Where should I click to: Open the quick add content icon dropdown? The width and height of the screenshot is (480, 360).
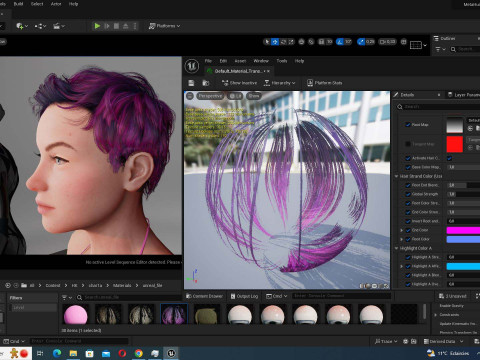tap(22, 26)
